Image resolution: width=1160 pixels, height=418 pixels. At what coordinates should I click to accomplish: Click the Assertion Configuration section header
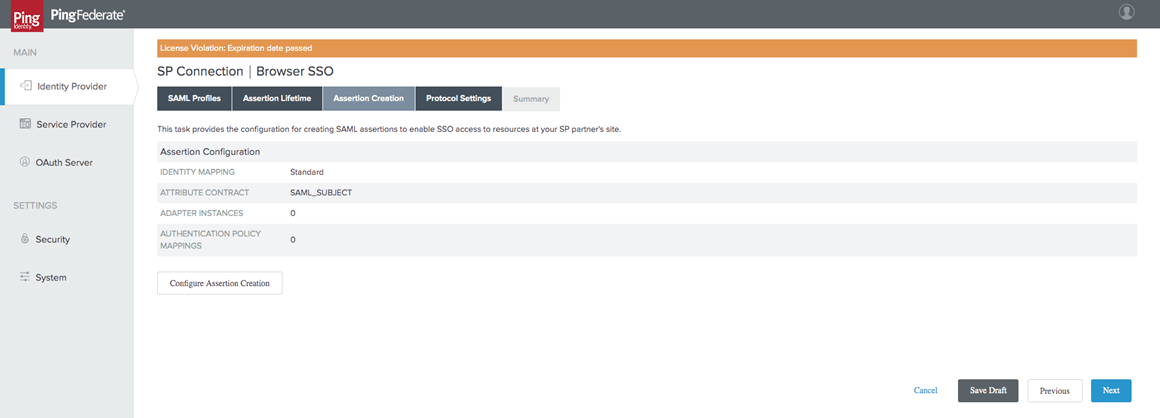pos(647,152)
